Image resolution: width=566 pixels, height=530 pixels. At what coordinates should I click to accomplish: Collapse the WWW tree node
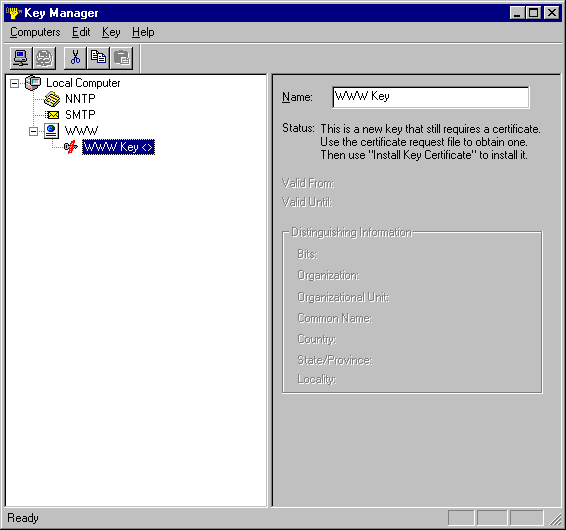[33, 131]
